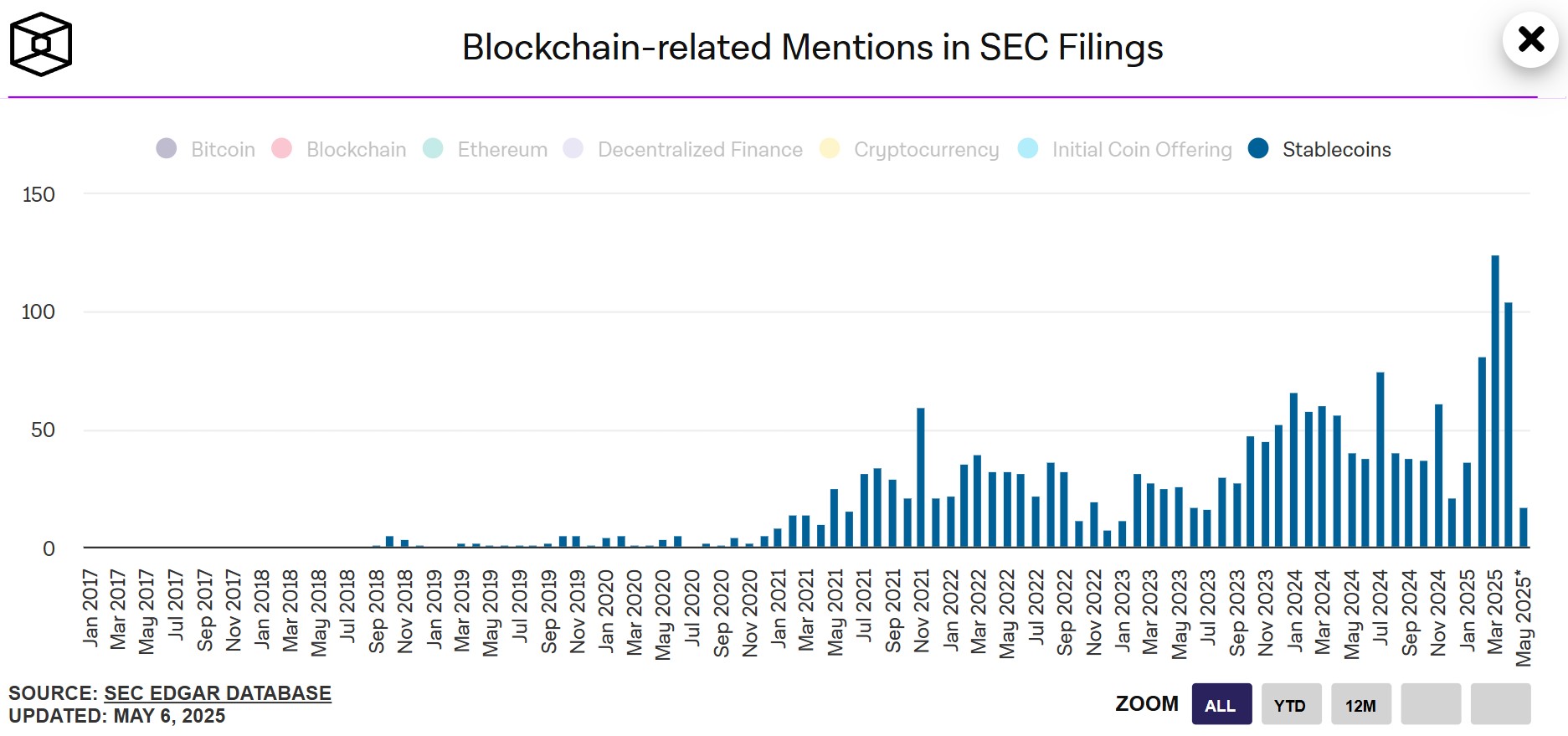1568x736 pixels.
Task: Switch zoom to 12M view
Action: [x=1360, y=704]
